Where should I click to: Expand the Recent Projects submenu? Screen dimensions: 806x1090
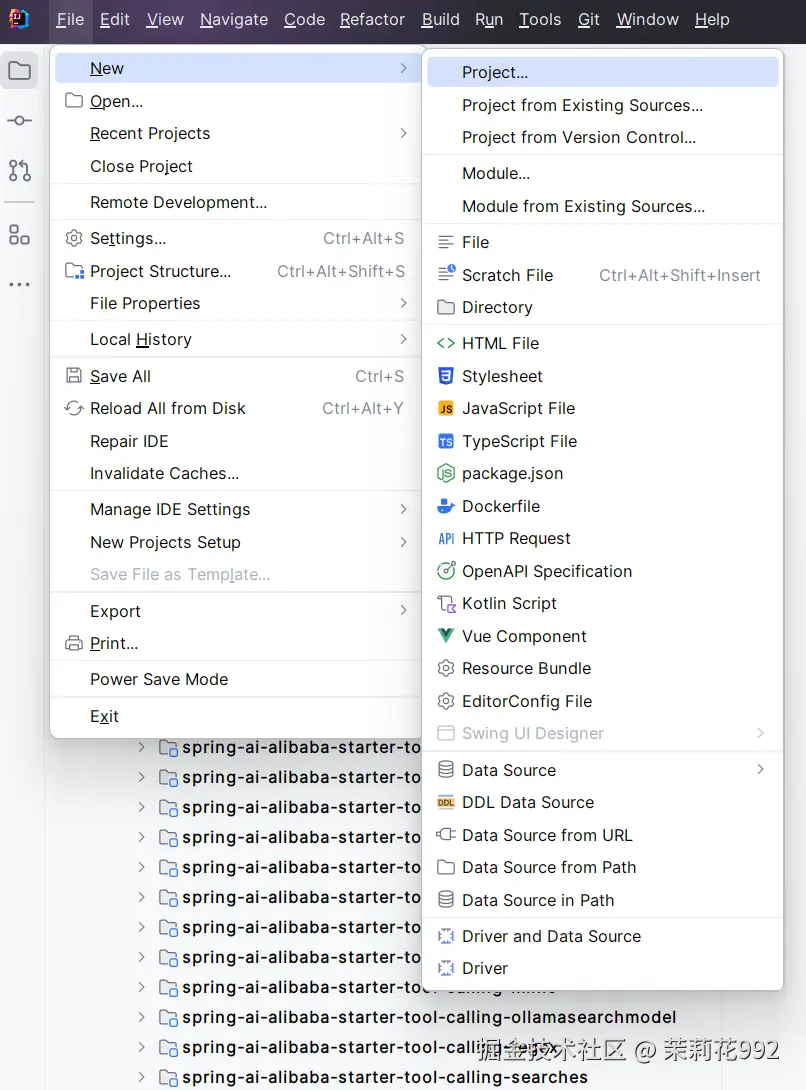pos(403,133)
